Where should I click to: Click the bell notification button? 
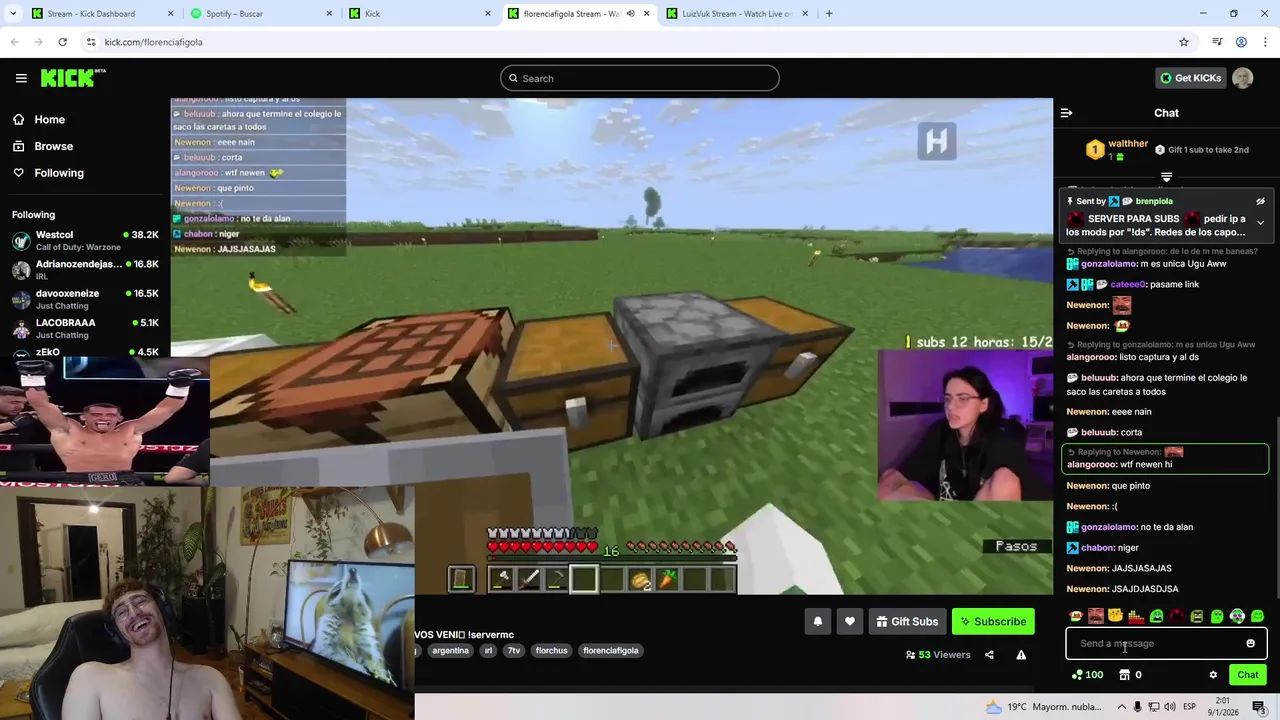(x=817, y=621)
